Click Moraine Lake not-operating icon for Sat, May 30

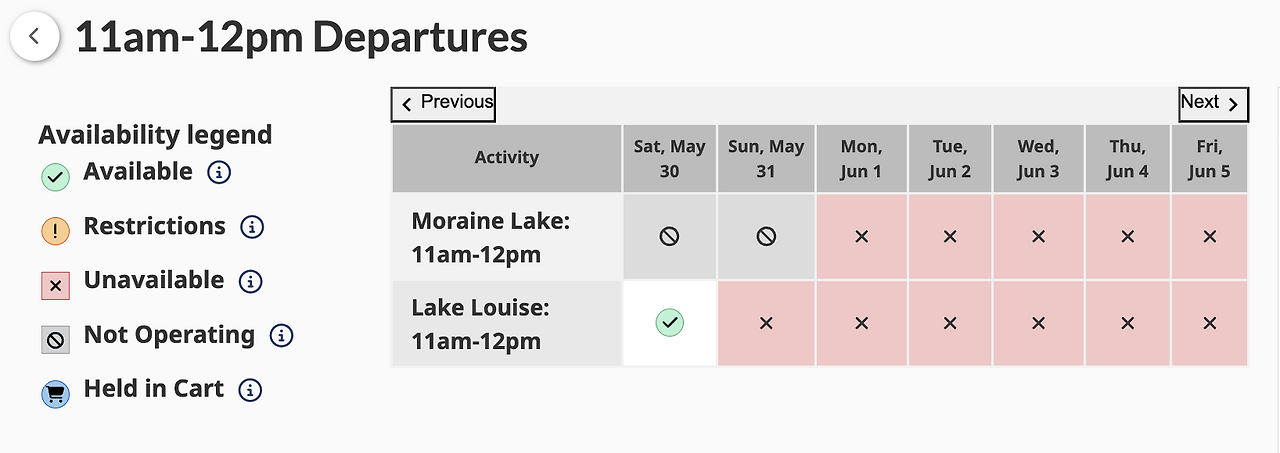[669, 236]
